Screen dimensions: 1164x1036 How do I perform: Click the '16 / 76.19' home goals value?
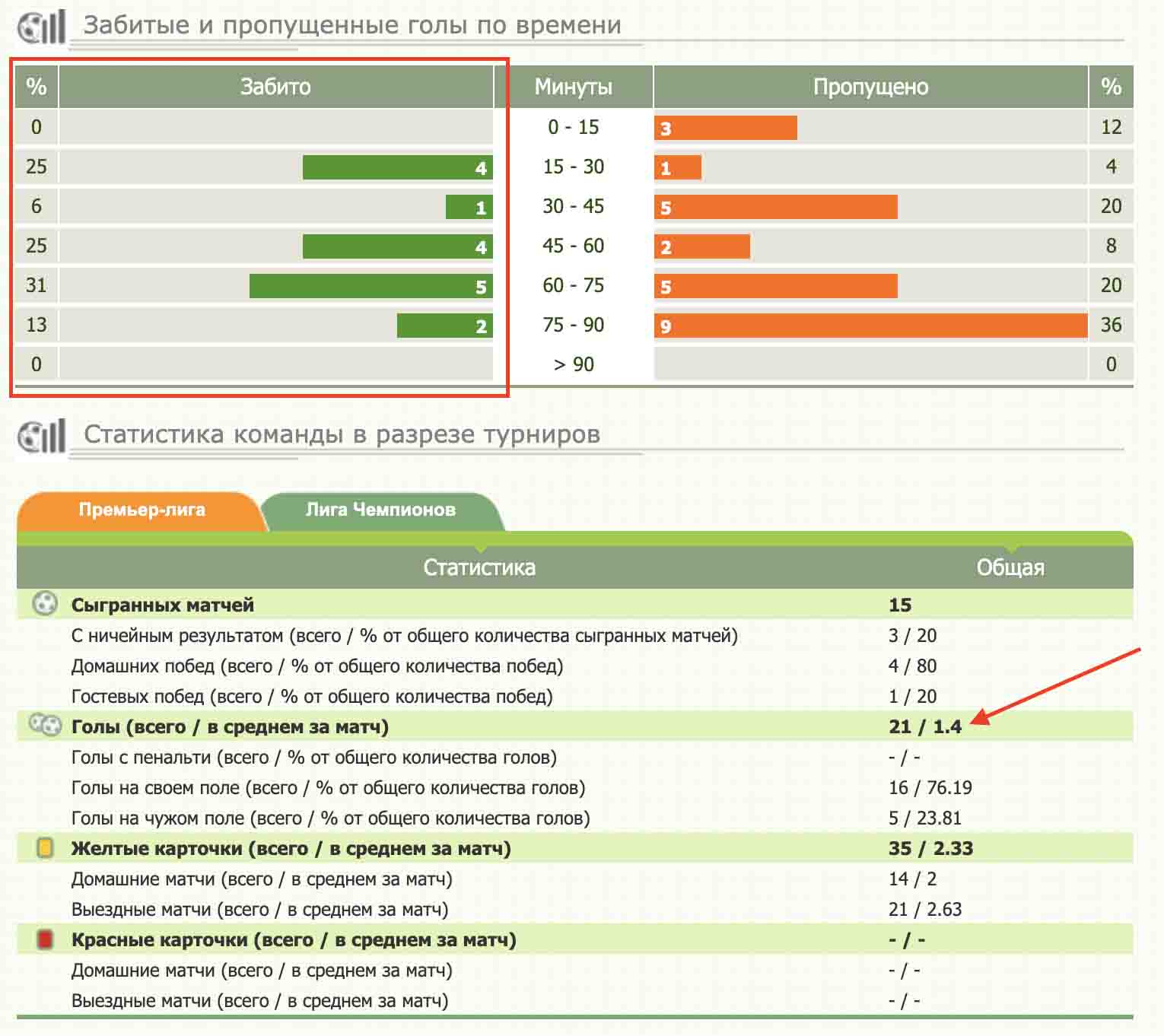tap(930, 787)
